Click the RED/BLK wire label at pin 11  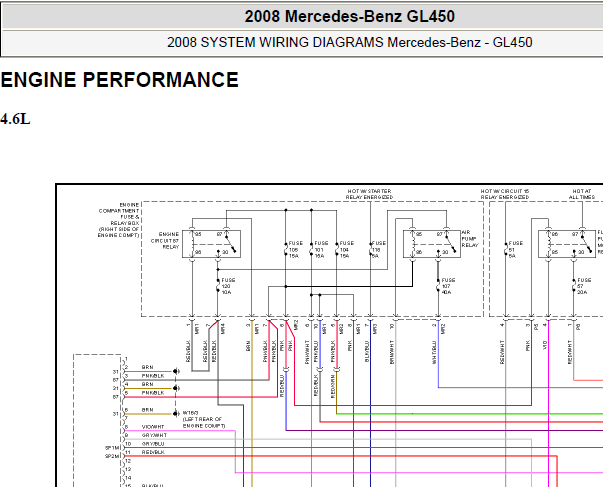(153, 452)
